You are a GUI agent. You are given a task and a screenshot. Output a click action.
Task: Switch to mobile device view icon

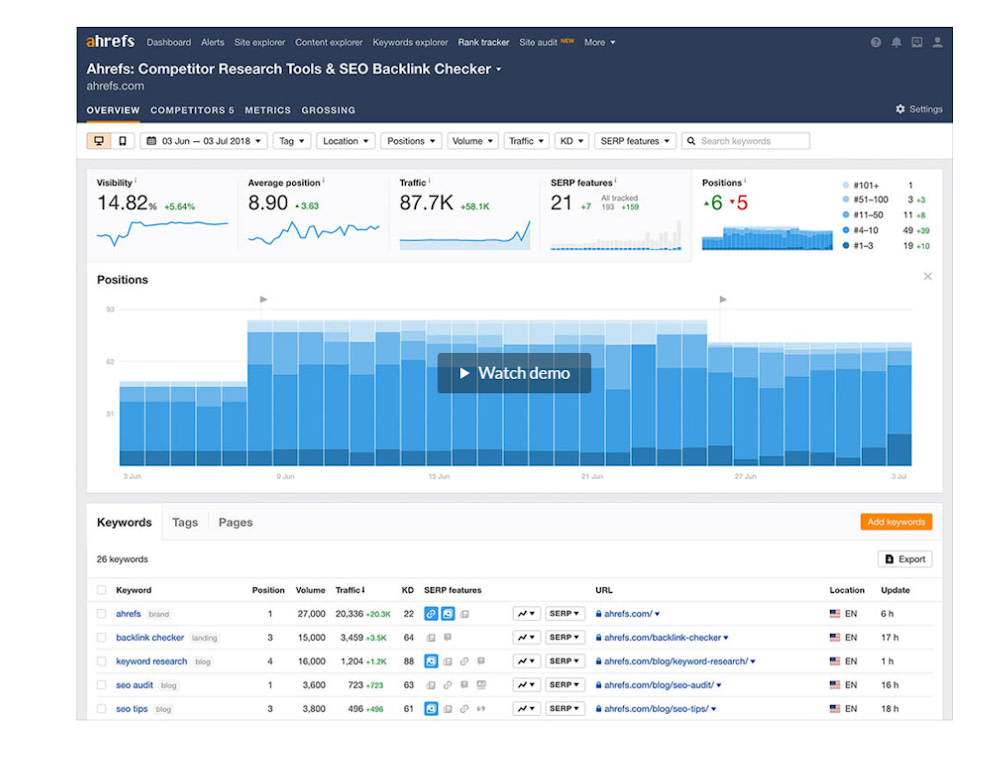pos(122,141)
